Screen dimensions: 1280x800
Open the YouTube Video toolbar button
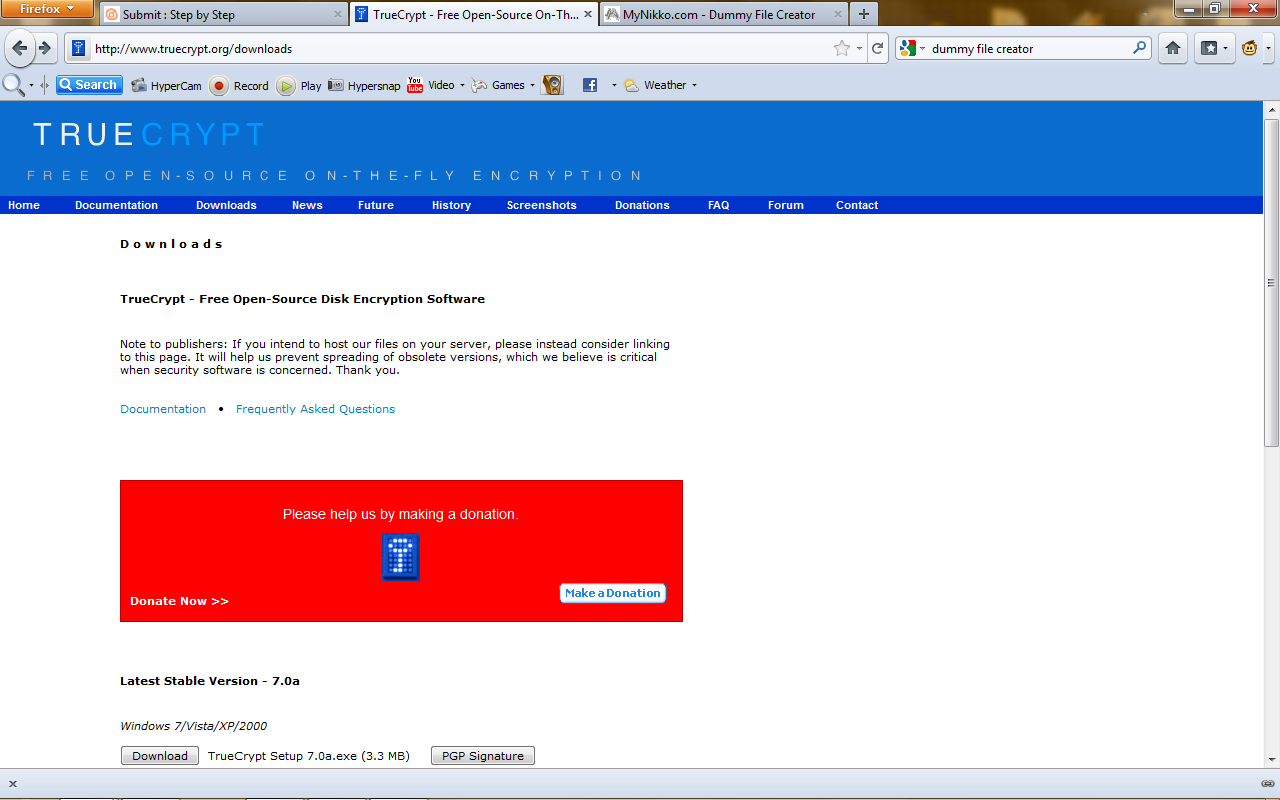[431, 86]
